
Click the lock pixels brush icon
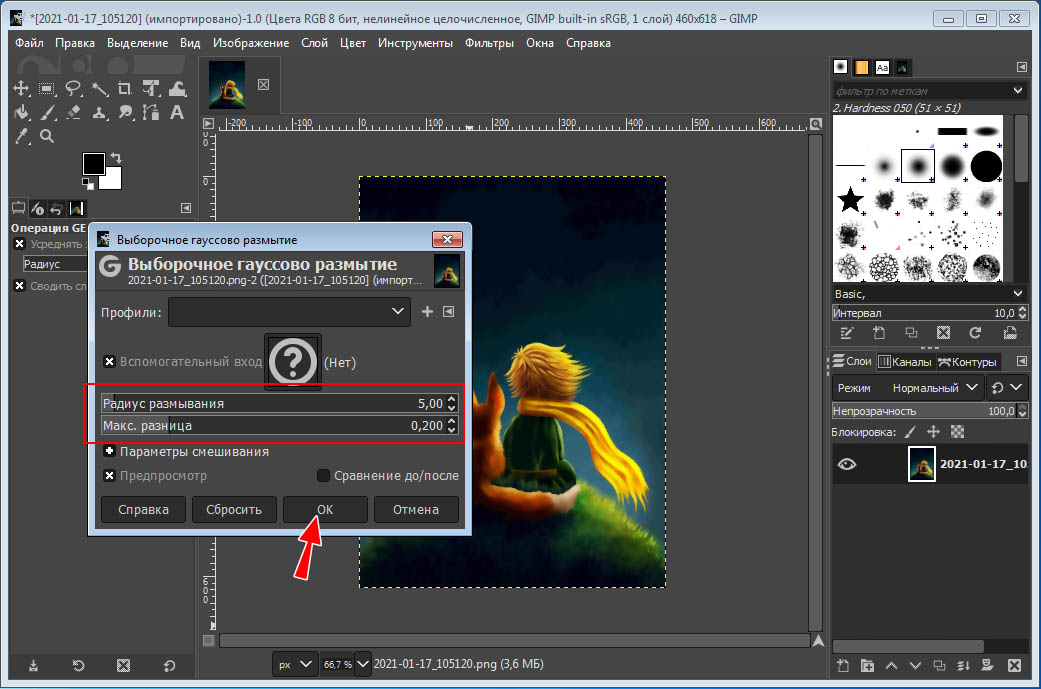[x=909, y=432]
